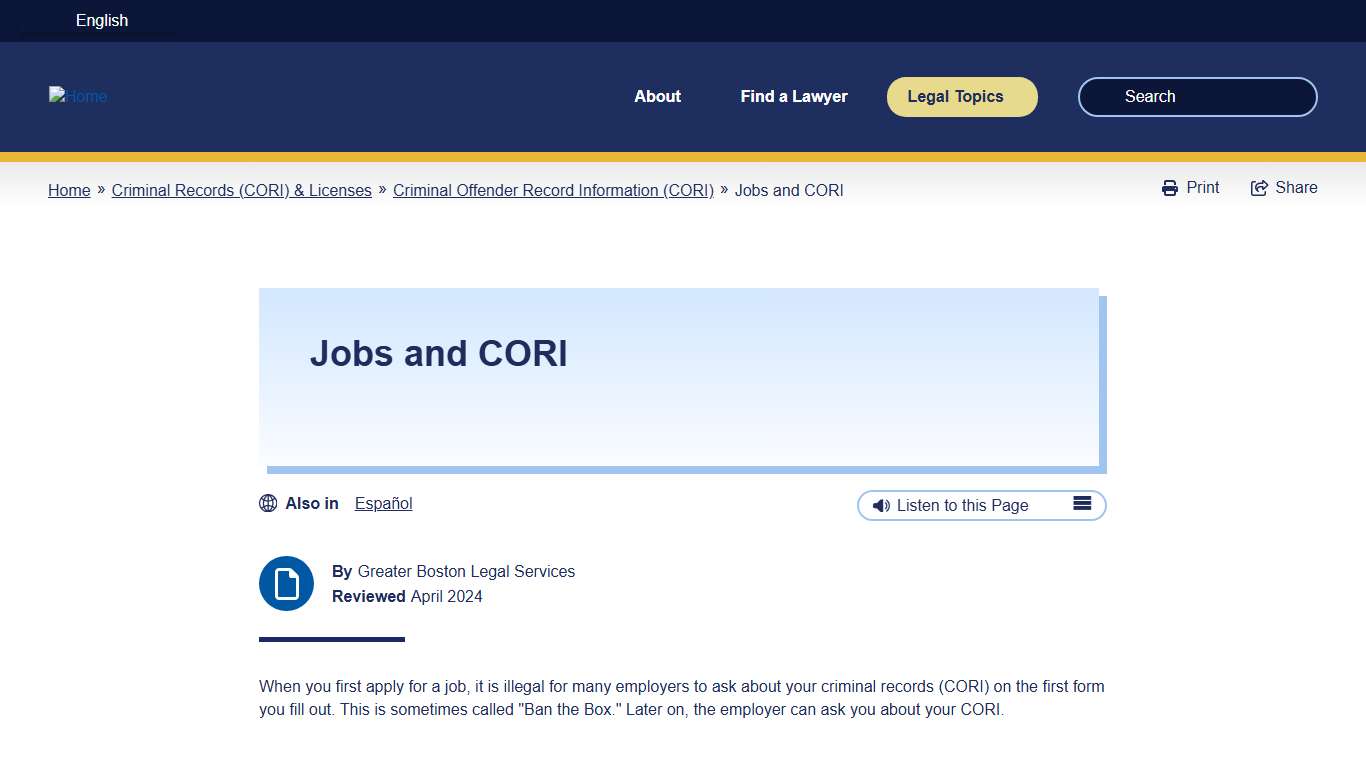1366x768 pixels.
Task: Click the Home logo in the header
Action: [x=78, y=96]
